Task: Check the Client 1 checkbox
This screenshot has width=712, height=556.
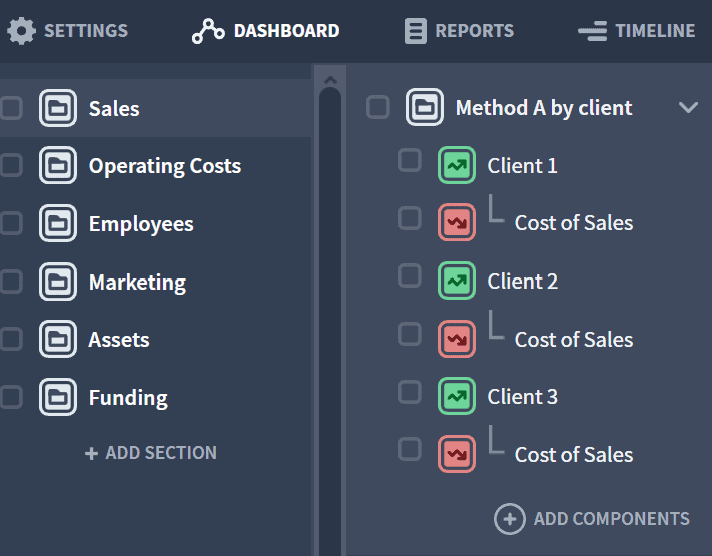Action: [410, 160]
